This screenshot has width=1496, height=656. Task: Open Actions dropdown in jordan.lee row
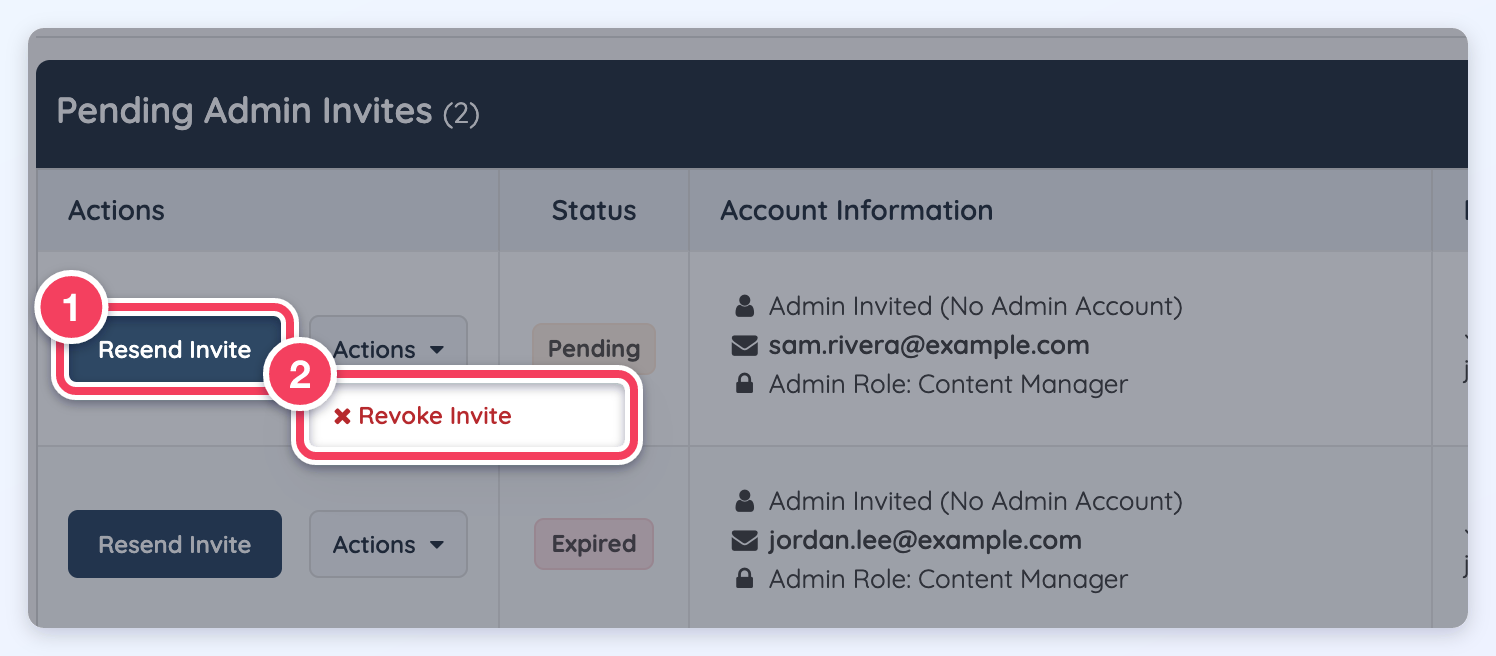(388, 544)
